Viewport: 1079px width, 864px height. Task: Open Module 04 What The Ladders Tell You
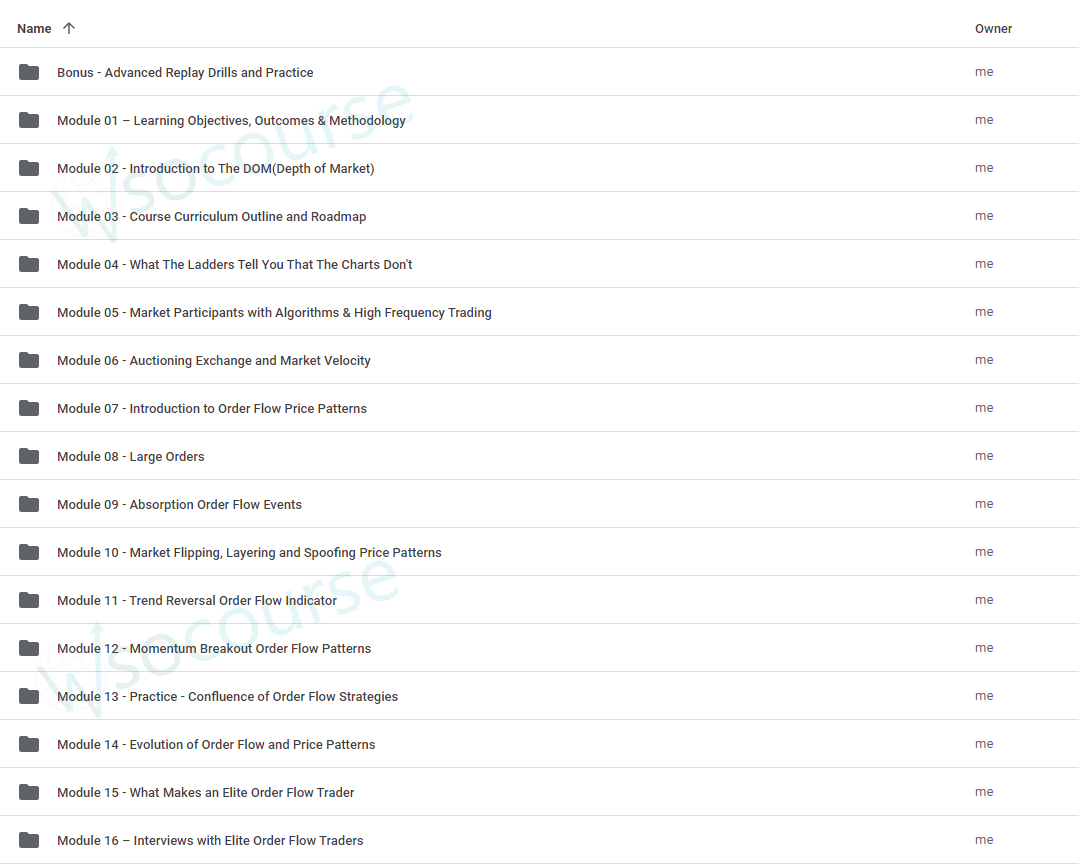point(234,265)
